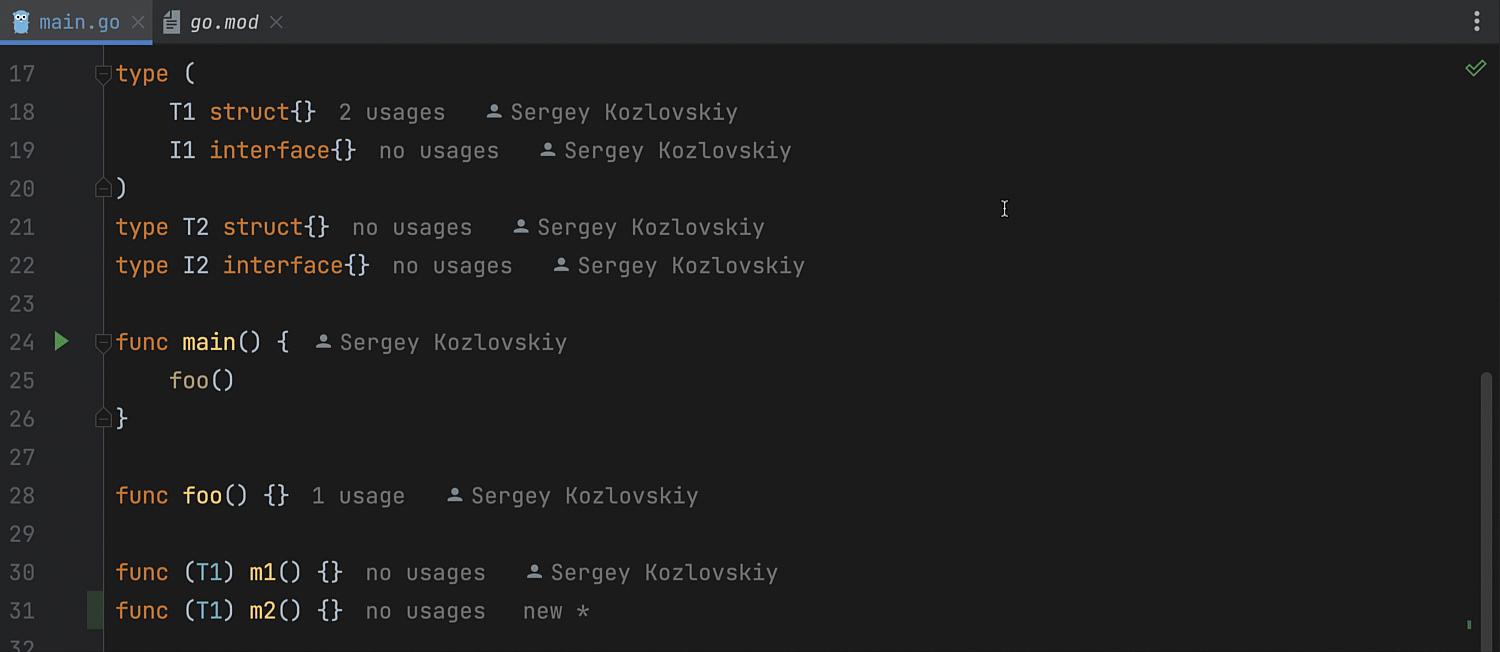This screenshot has height=652, width=1500.
Task: Click 'no usages' hint for I2 interface
Action: (x=452, y=266)
